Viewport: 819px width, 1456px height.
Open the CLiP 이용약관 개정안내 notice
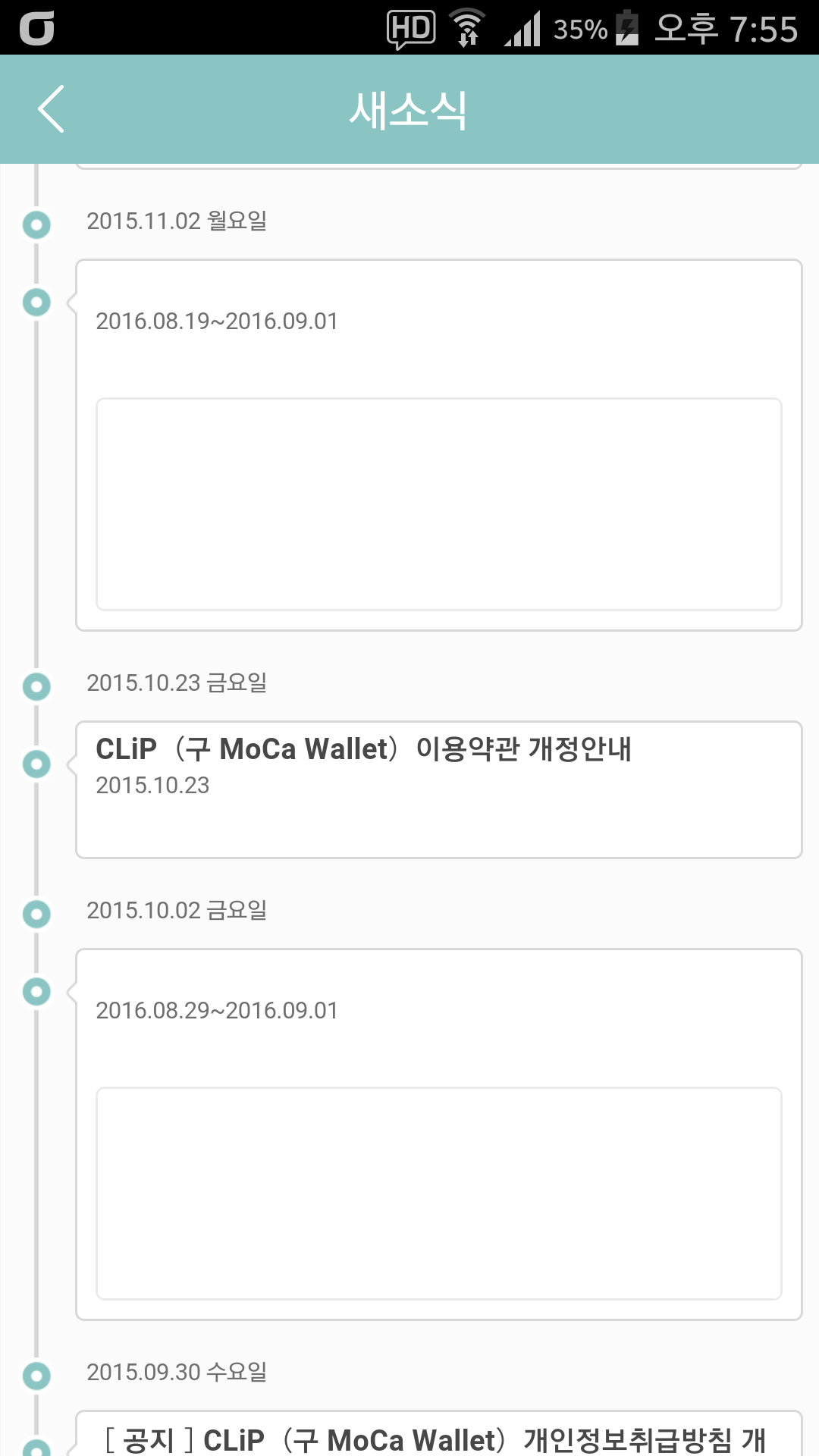click(x=438, y=789)
